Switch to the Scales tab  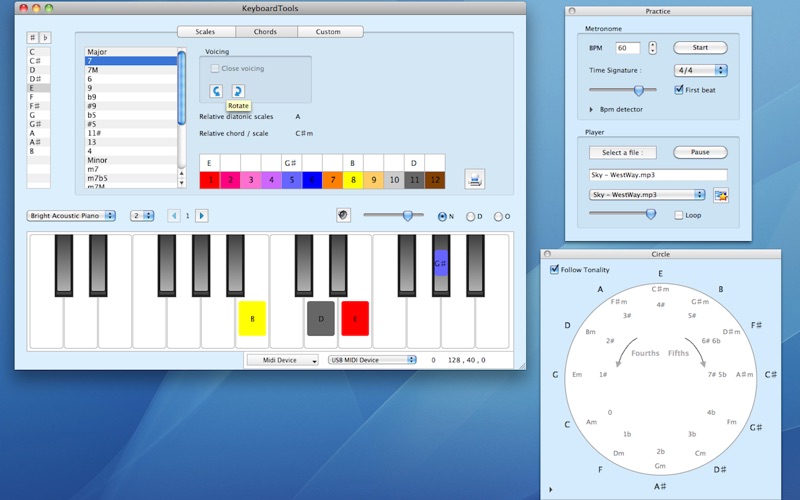click(x=206, y=32)
